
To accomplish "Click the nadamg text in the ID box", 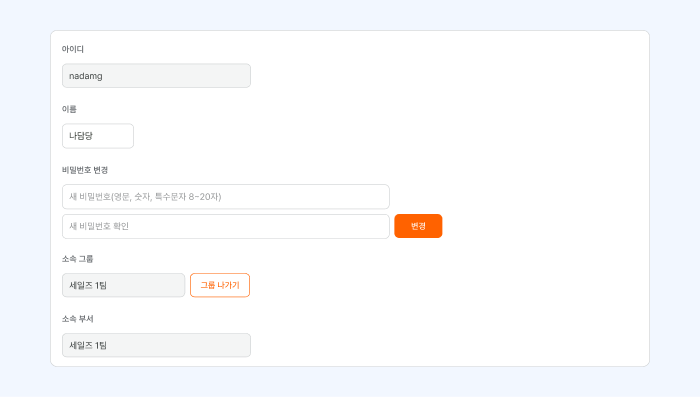I will point(86,76).
